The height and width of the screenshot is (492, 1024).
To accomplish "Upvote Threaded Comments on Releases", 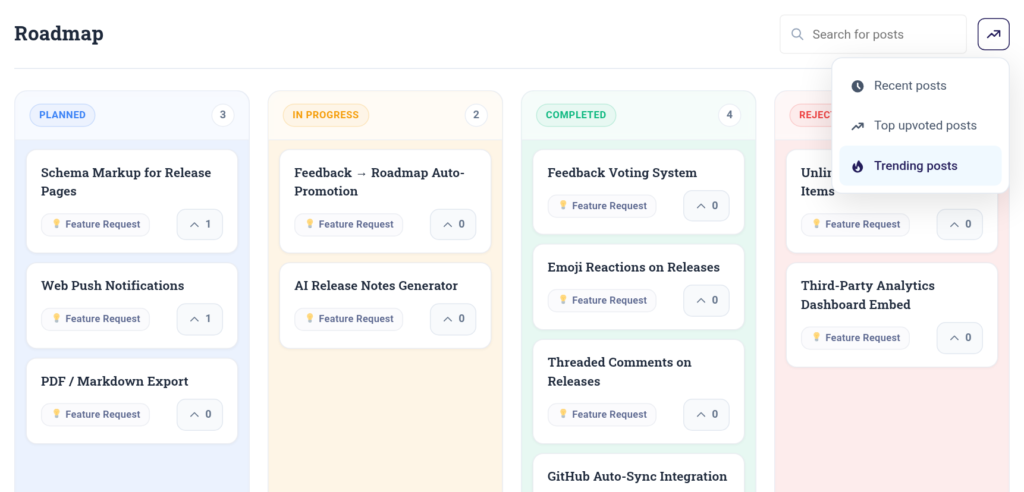I will pos(707,414).
